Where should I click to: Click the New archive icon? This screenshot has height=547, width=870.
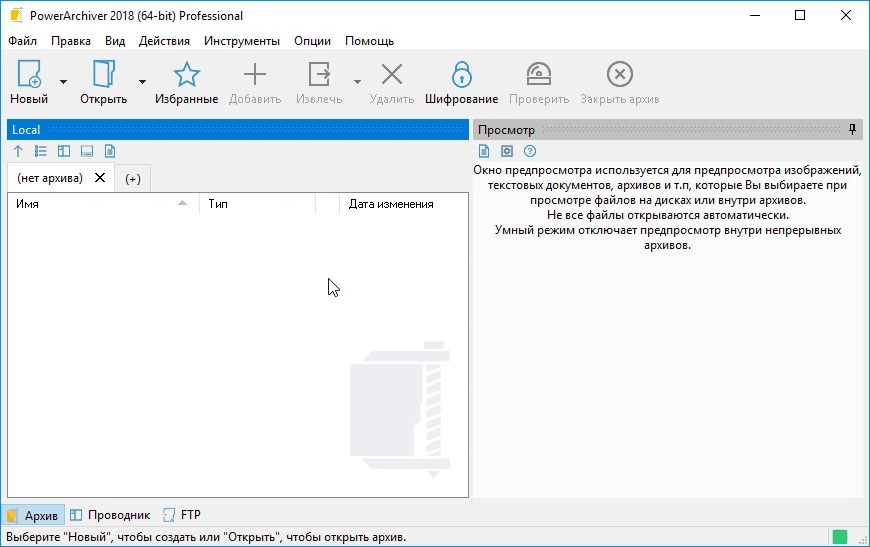tap(29, 74)
